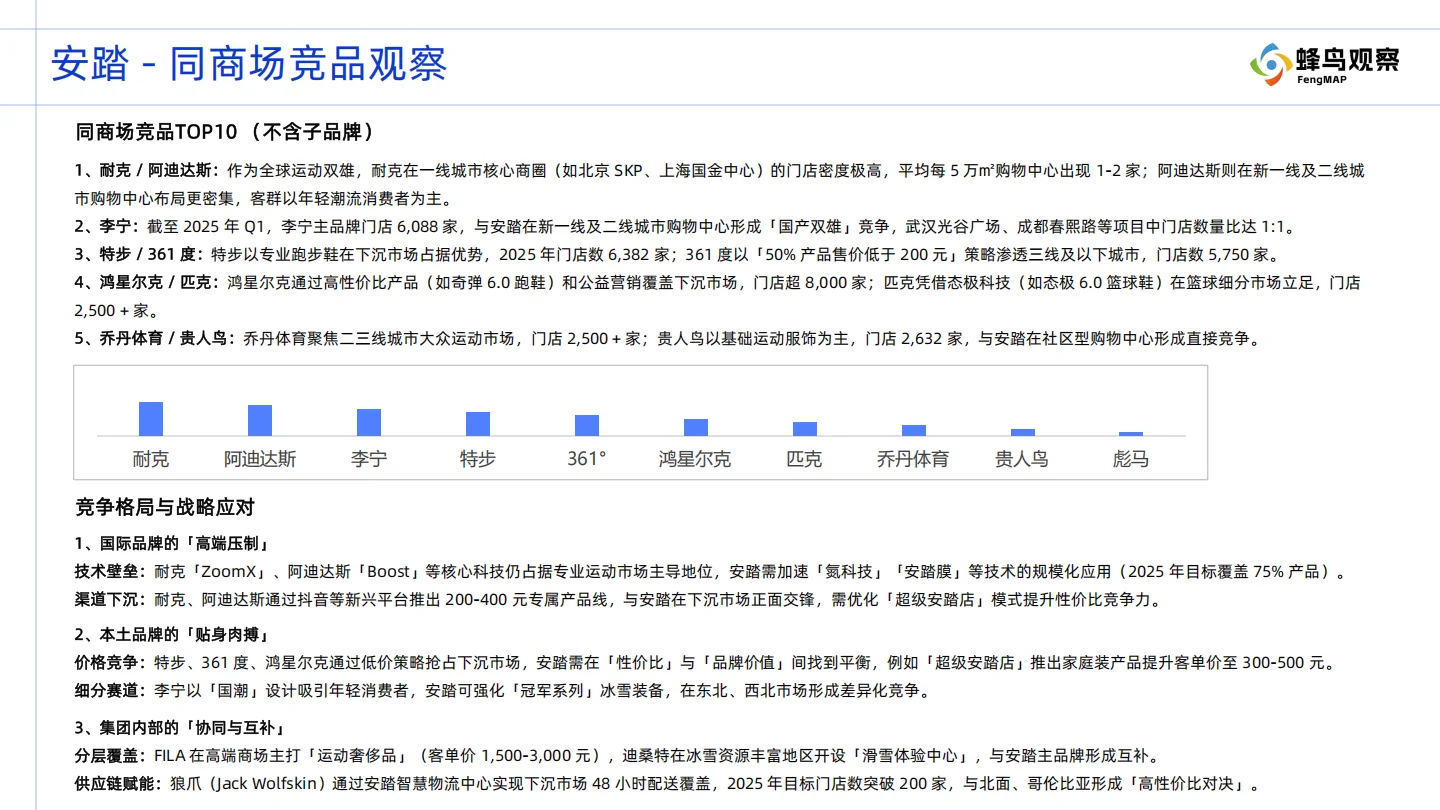Click the slide title 安踏 - 同商场竞品观察
The image size is (1440, 810).
249,64
